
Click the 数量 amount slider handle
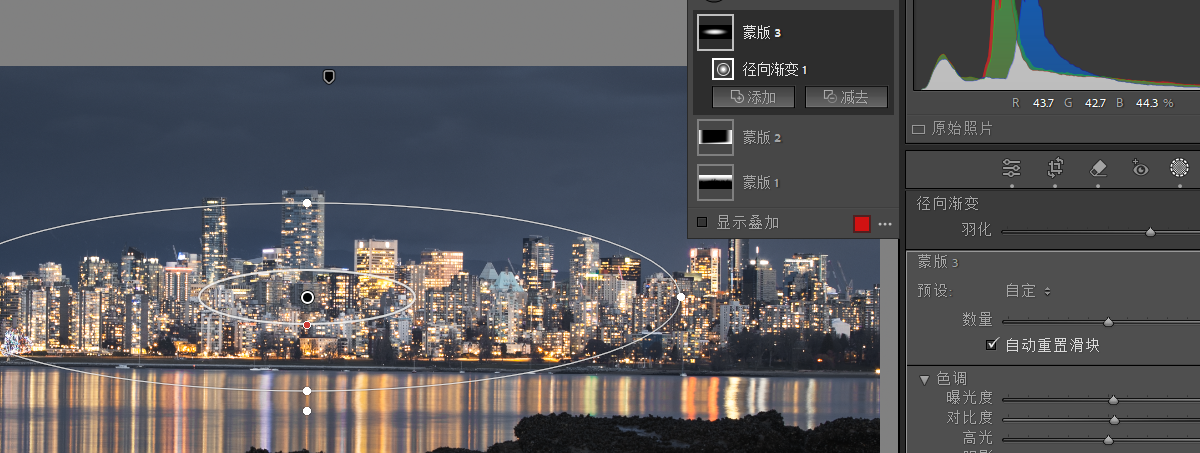click(x=1108, y=321)
